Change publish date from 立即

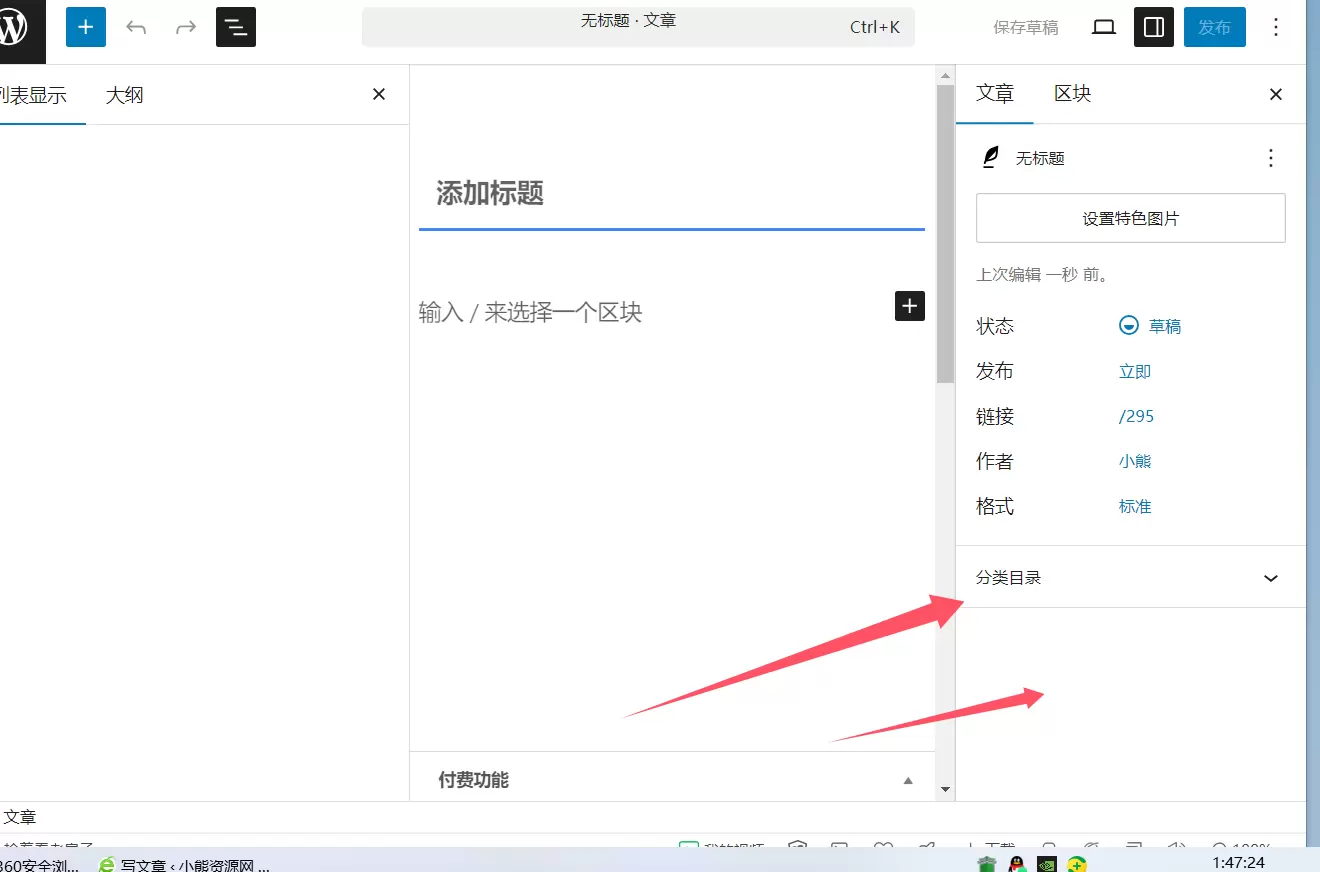(x=1135, y=371)
